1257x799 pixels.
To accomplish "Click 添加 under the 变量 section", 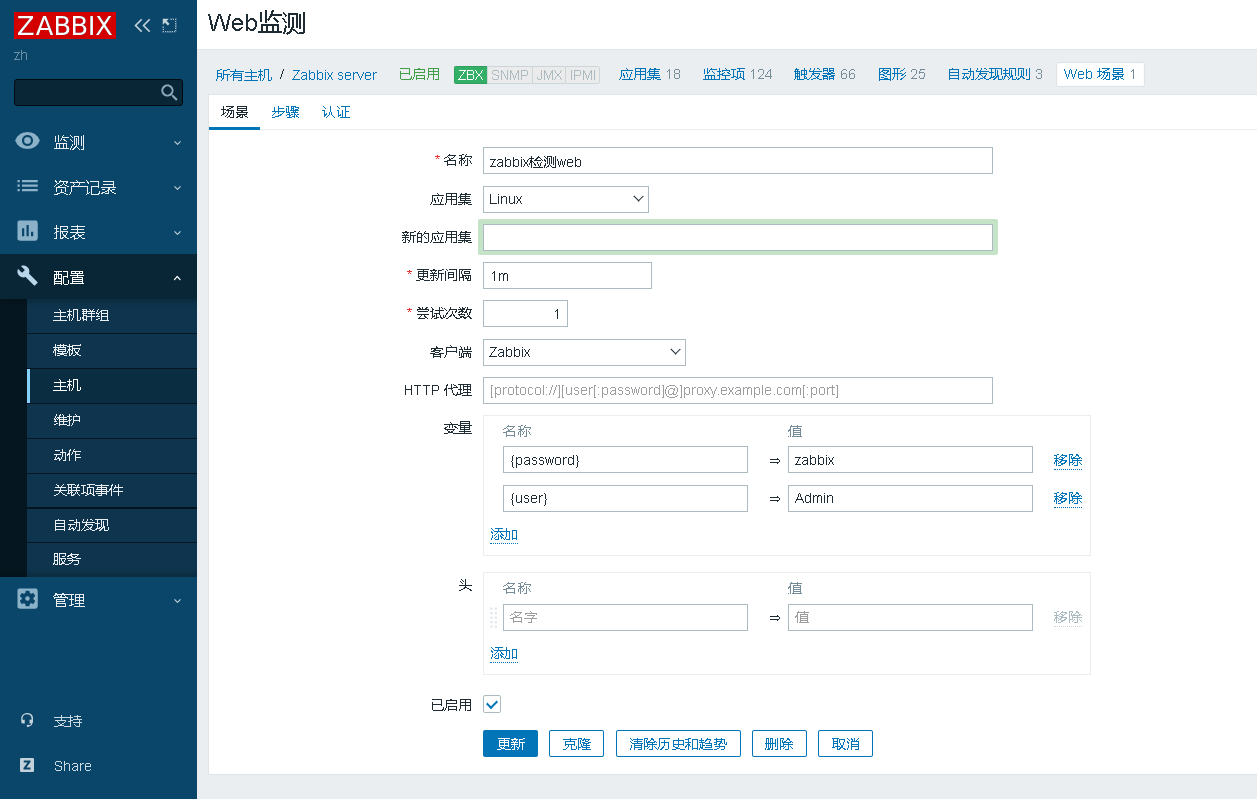I will point(504,534).
